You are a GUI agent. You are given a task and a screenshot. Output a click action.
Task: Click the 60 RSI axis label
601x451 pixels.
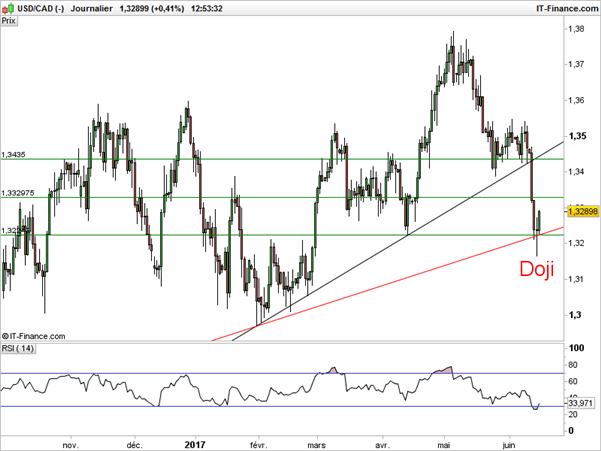[x=573, y=381]
